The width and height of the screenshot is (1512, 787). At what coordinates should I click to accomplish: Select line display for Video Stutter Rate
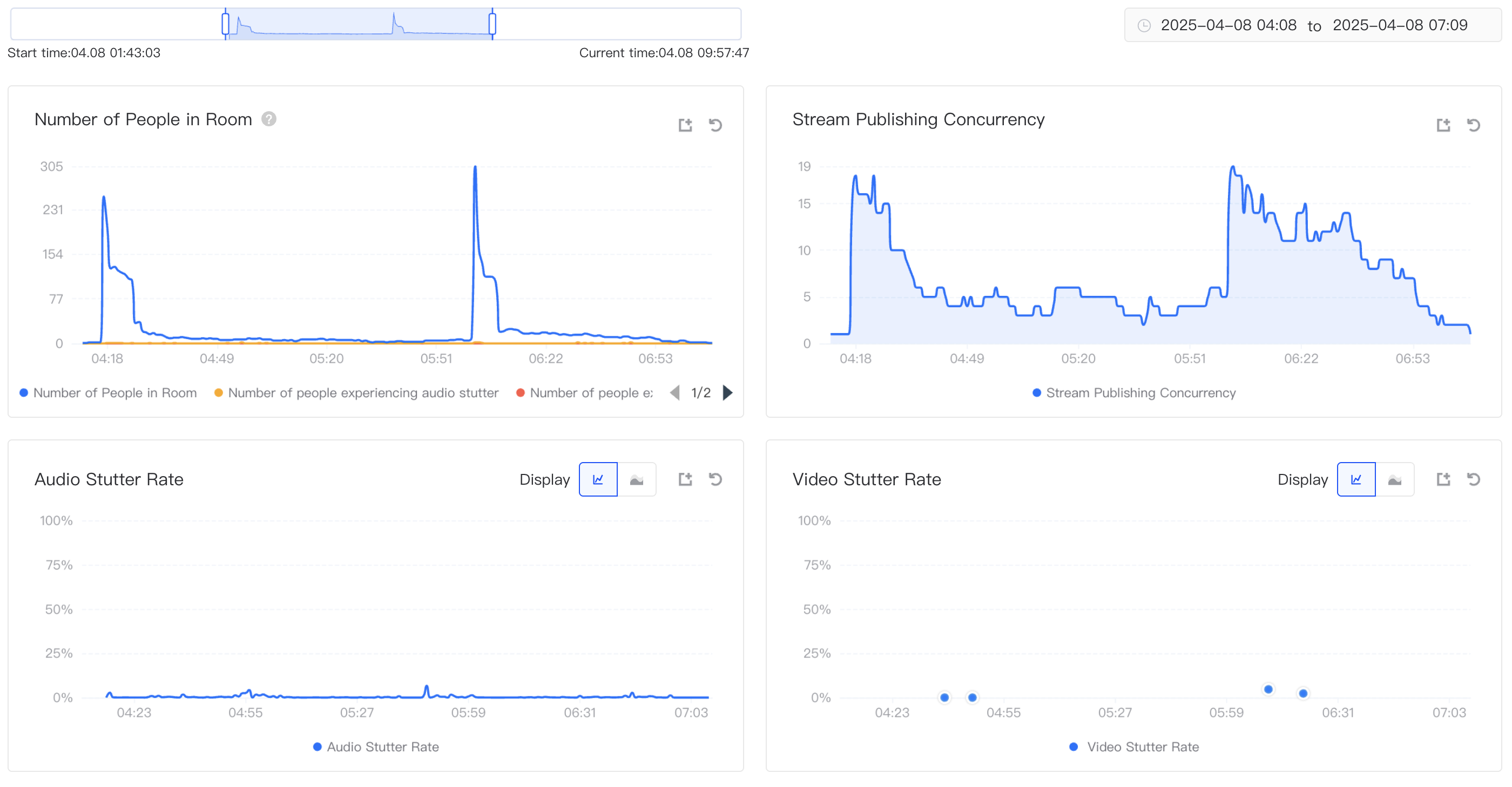[x=1356, y=479]
